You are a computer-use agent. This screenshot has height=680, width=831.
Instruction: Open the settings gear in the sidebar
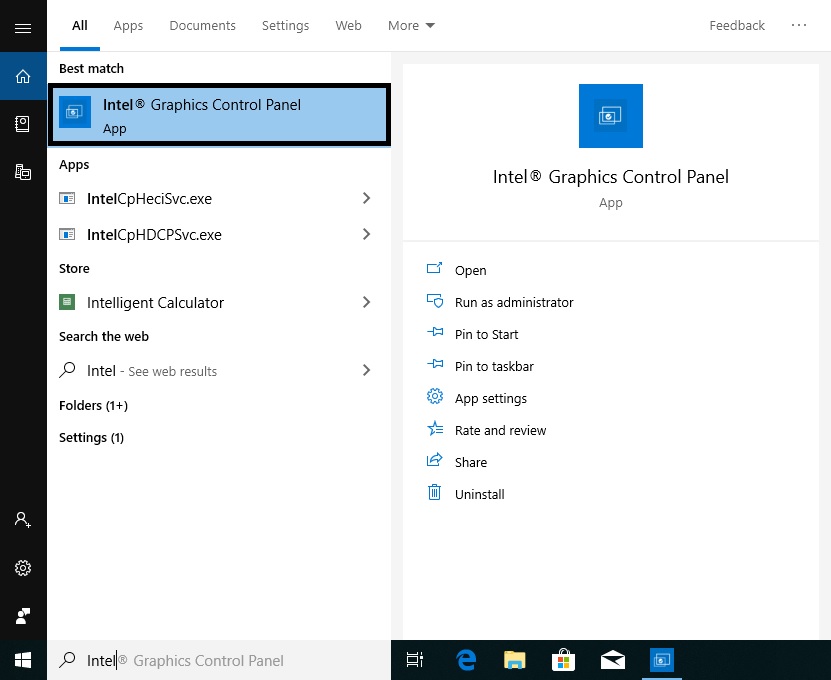(23, 568)
